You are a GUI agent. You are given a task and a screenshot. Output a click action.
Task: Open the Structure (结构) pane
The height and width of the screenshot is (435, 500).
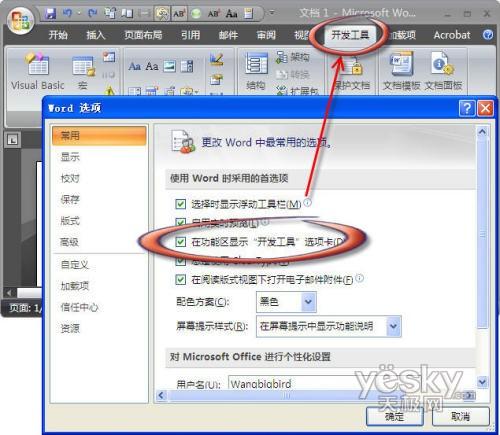click(256, 71)
